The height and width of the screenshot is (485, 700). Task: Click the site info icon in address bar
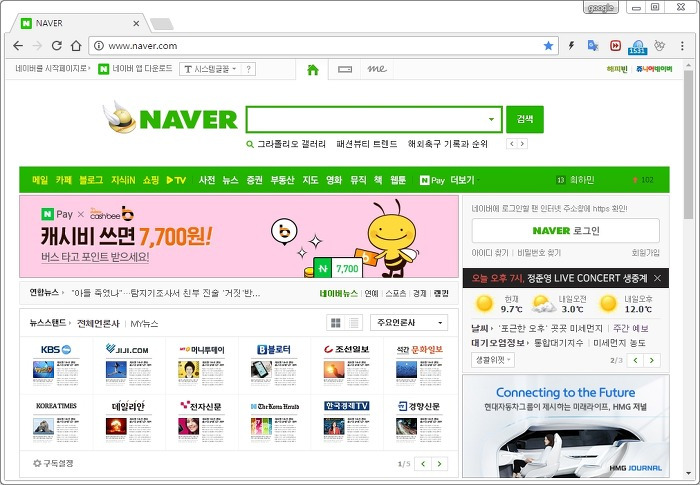(99, 46)
